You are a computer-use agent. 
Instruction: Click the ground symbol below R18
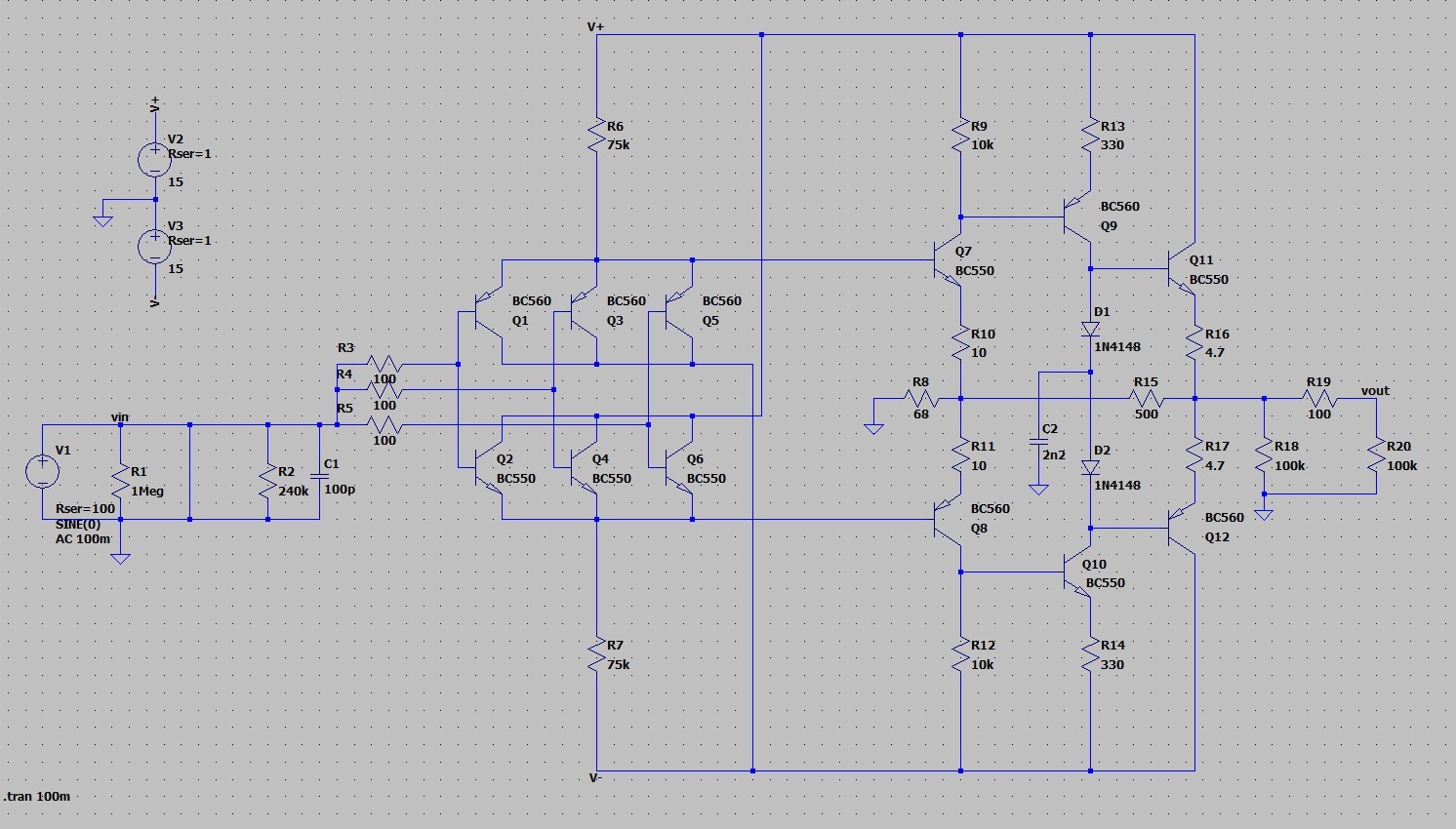[1264, 514]
